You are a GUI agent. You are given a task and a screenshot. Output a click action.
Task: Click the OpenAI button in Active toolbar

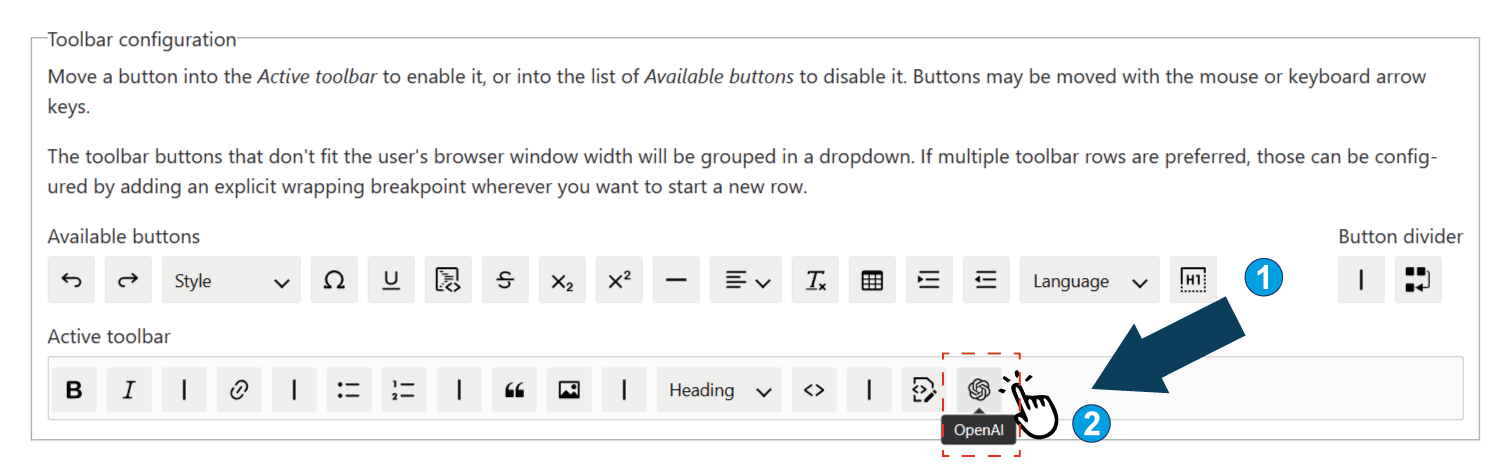tap(979, 390)
